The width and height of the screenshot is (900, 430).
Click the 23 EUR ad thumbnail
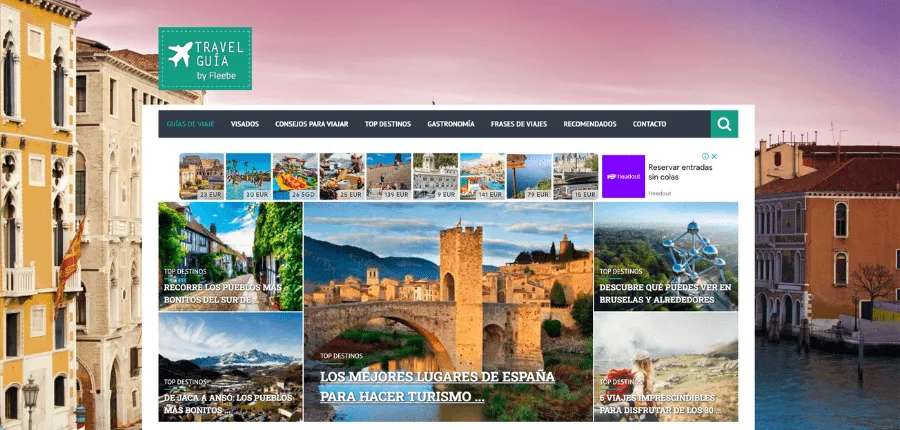click(x=202, y=176)
